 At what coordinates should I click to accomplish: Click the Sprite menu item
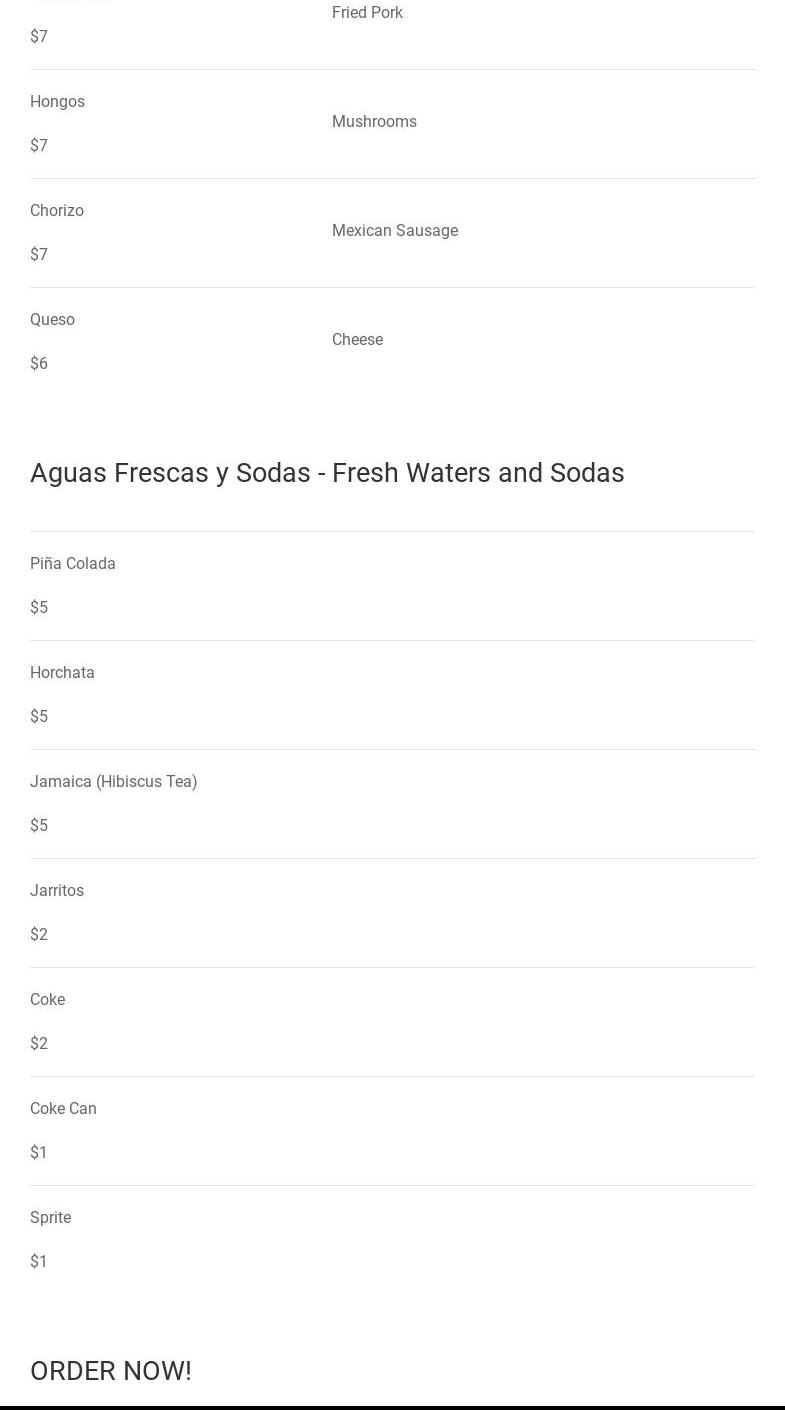pyautogui.click(x=50, y=1218)
